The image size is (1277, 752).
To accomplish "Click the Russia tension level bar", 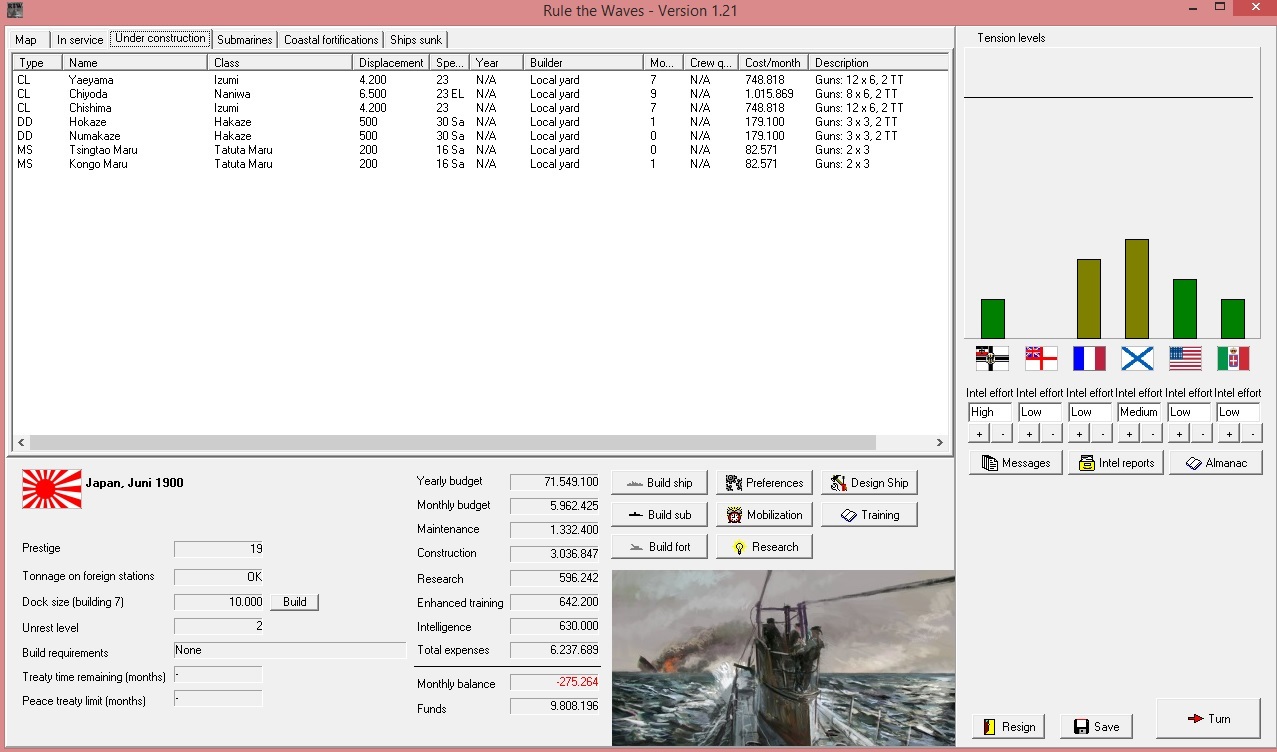I will pyautogui.click(x=1137, y=289).
